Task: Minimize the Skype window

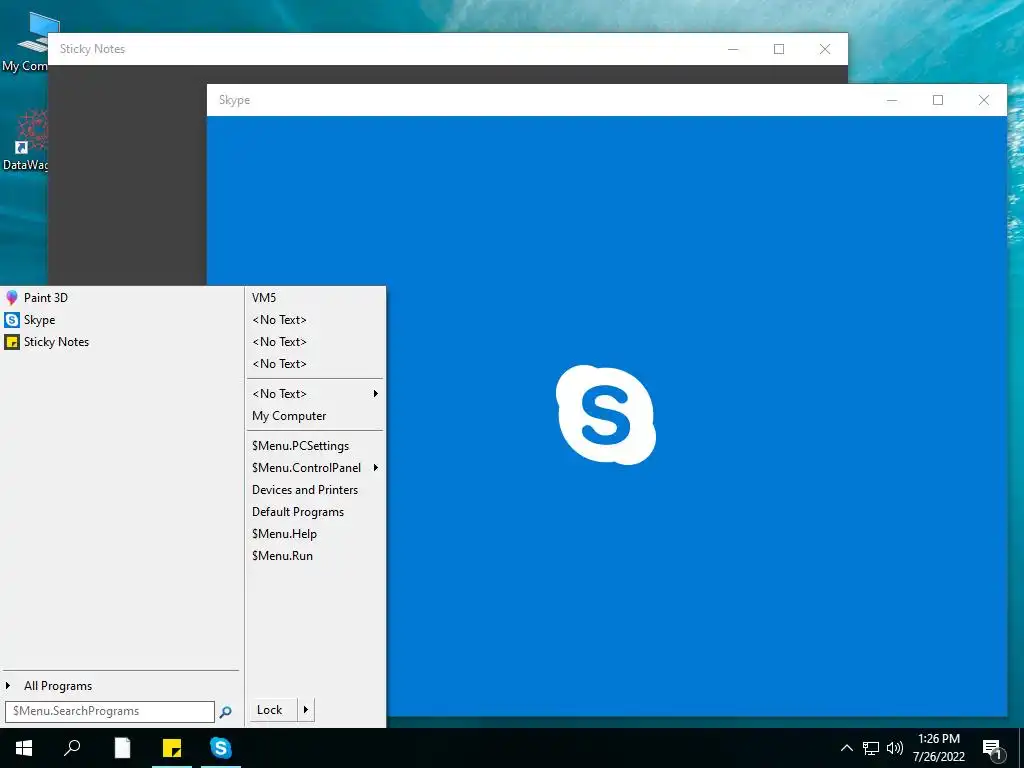Action: tap(892, 100)
